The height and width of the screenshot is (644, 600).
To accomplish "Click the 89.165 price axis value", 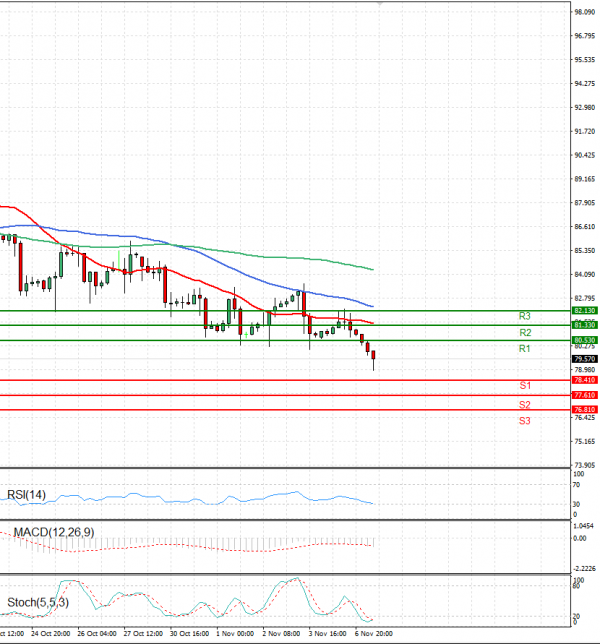I will pyautogui.click(x=584, y=179).
